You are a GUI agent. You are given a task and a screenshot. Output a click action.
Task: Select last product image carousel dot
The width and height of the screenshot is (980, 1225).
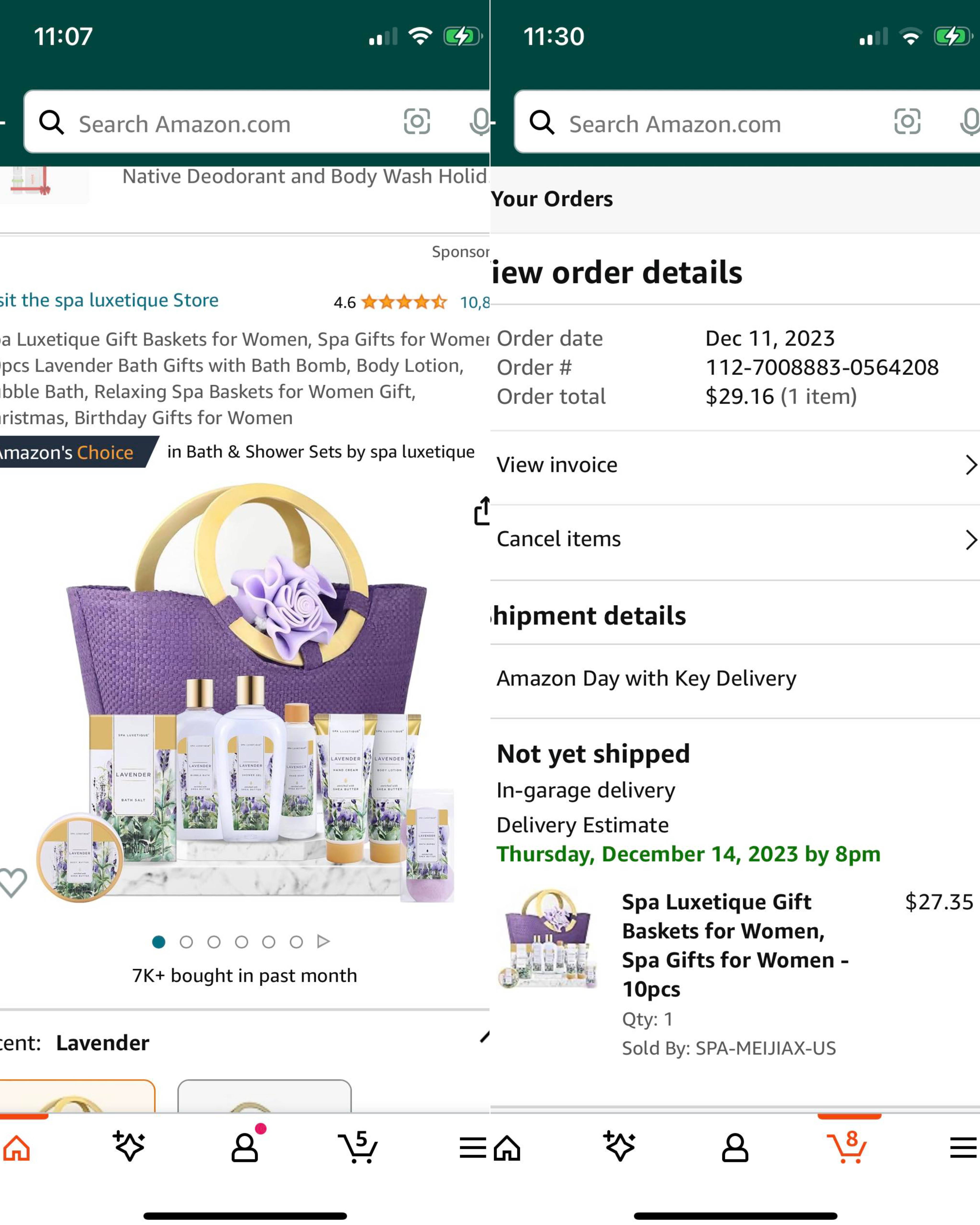[296, 942]
